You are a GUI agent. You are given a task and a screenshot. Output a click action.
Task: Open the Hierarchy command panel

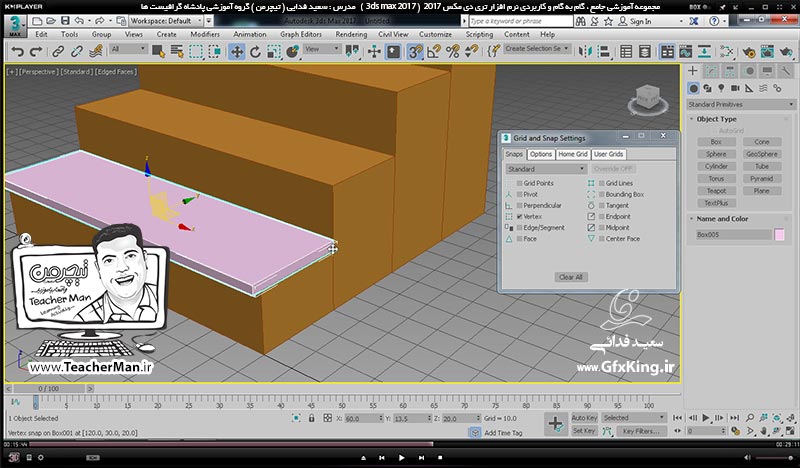(730, 71)
